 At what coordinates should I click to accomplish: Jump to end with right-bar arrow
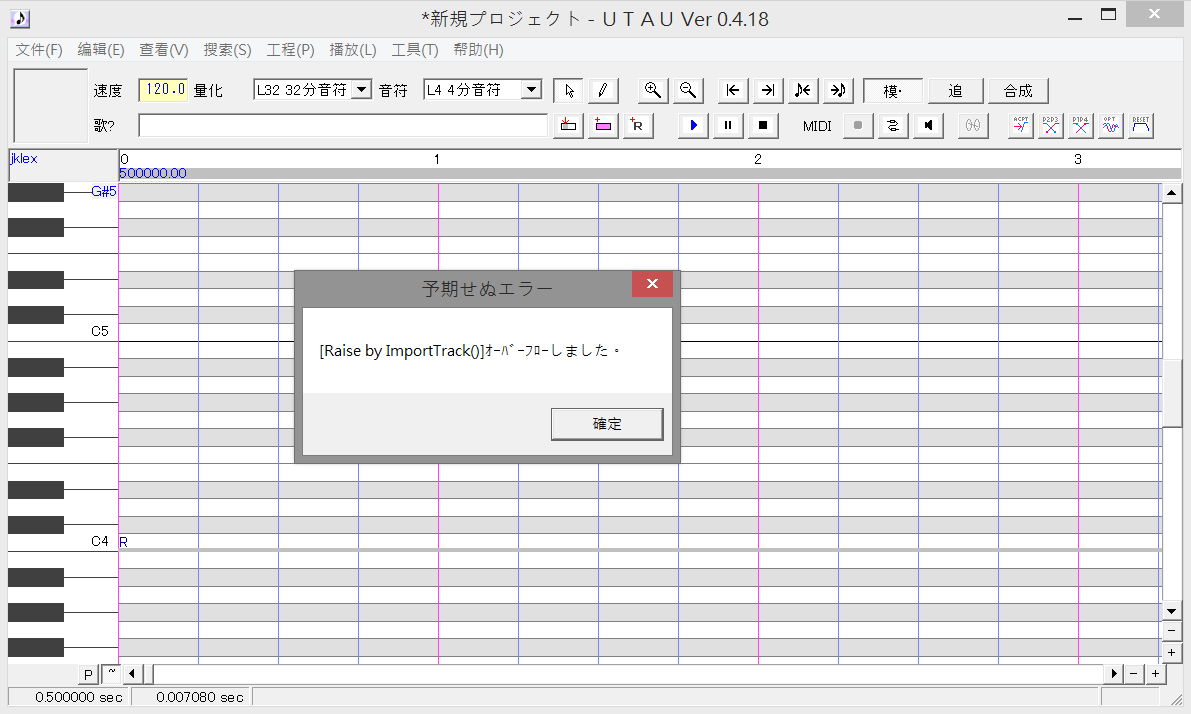[768, 90]
